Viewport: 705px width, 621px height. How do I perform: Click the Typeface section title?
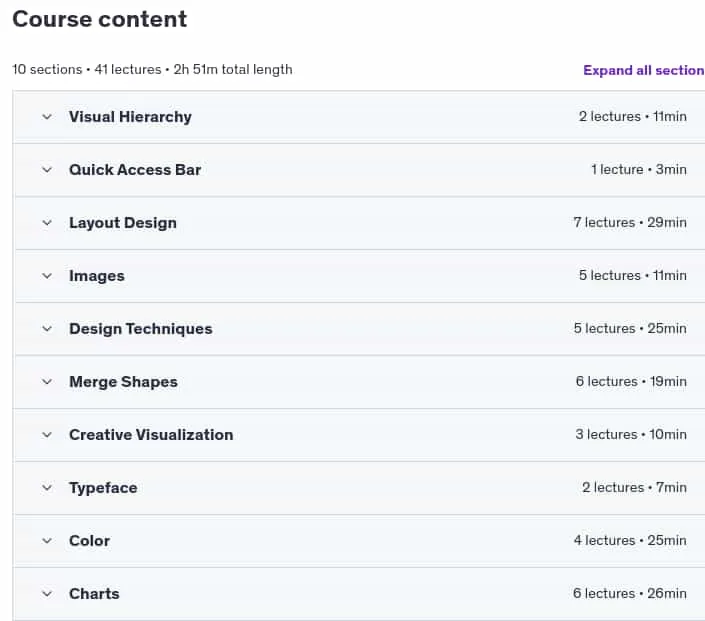coord(103,488)
